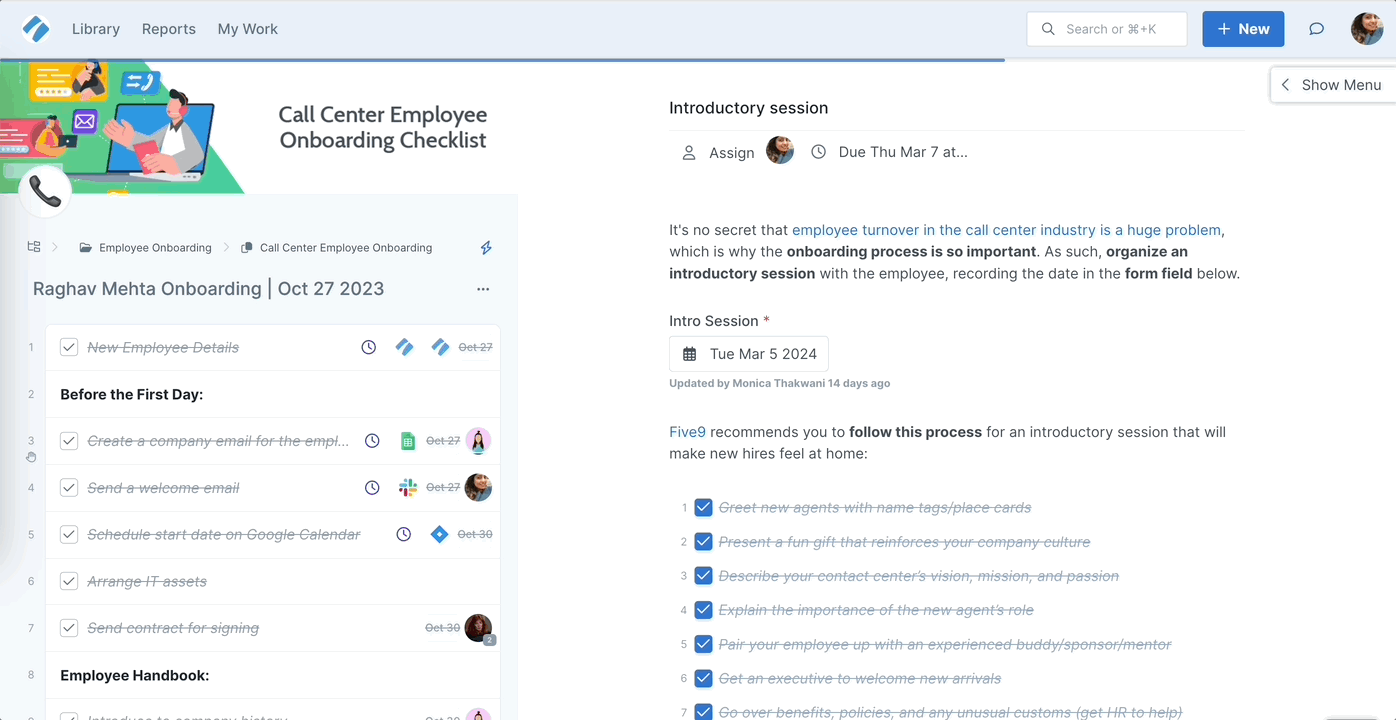The image size is (1396, 720).
Task: Click the assigned user avatar next to Assign
Action: point(780,151)
